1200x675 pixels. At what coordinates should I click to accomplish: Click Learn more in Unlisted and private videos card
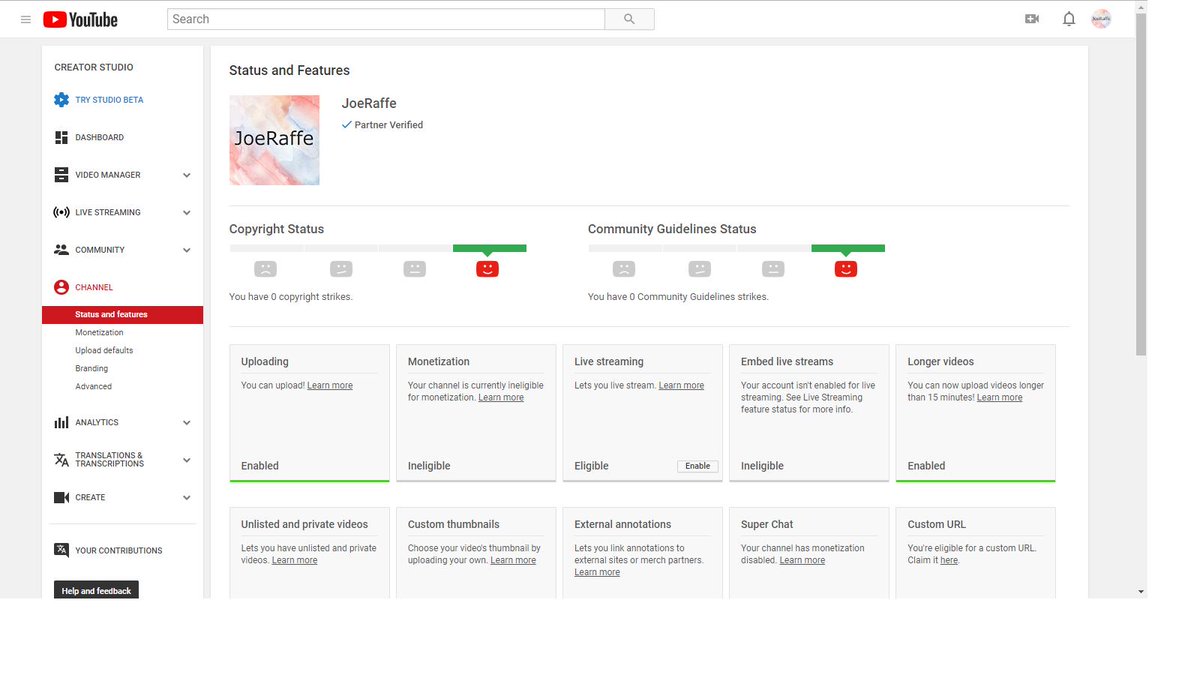(294, 561)
